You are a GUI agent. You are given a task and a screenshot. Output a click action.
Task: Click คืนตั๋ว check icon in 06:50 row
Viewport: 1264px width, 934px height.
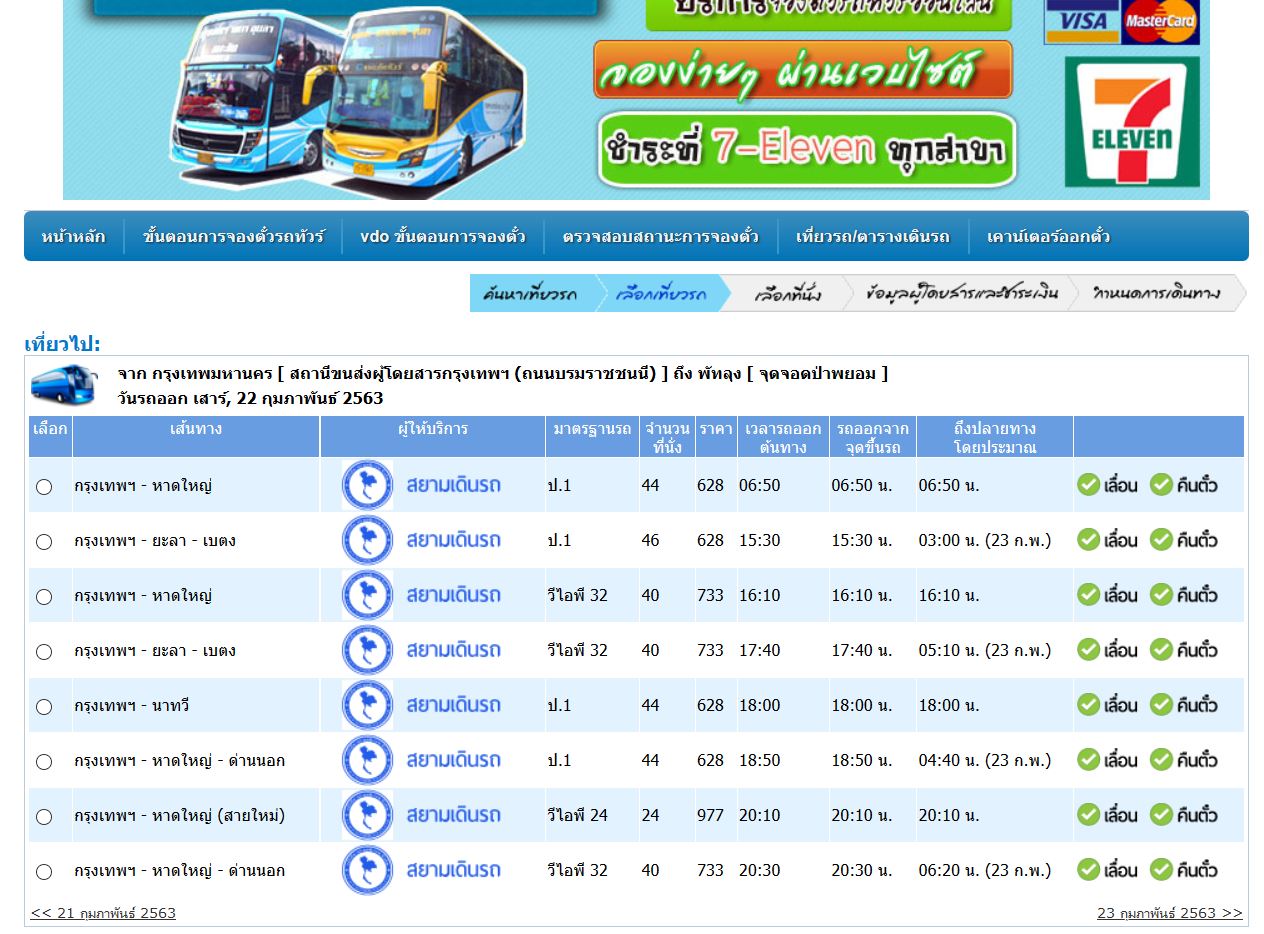tap(1161, 485)
